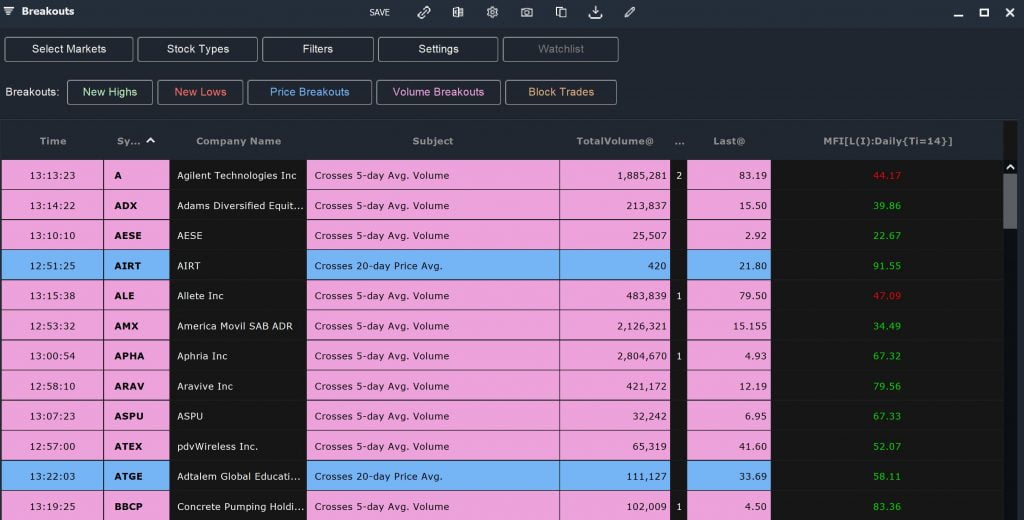Screen dimensions: 1024x520
Task: Open the Filters menu button
Action: 318,49
